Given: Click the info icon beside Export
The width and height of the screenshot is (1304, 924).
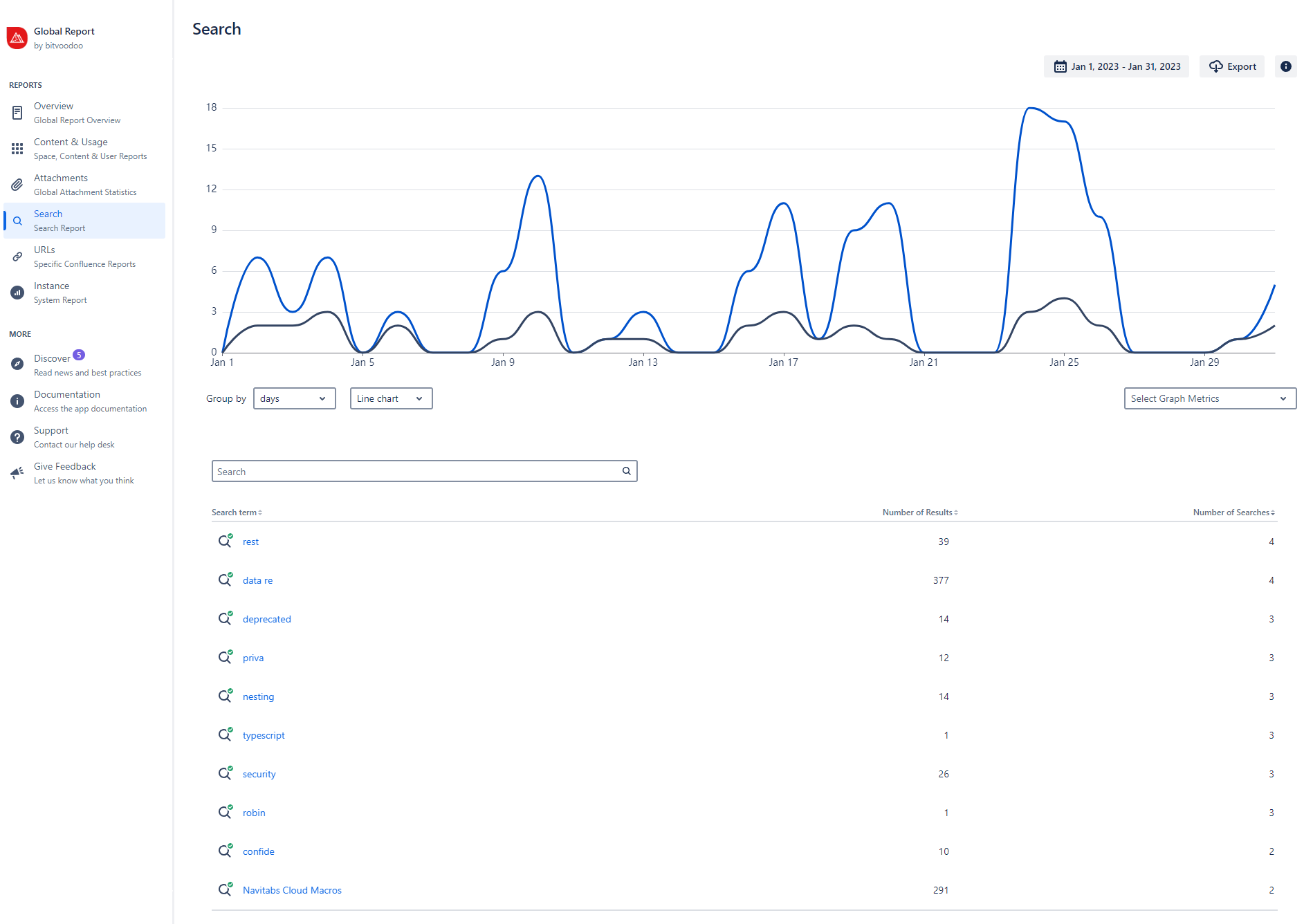Looking at the screenshot, I should 1285,66.
